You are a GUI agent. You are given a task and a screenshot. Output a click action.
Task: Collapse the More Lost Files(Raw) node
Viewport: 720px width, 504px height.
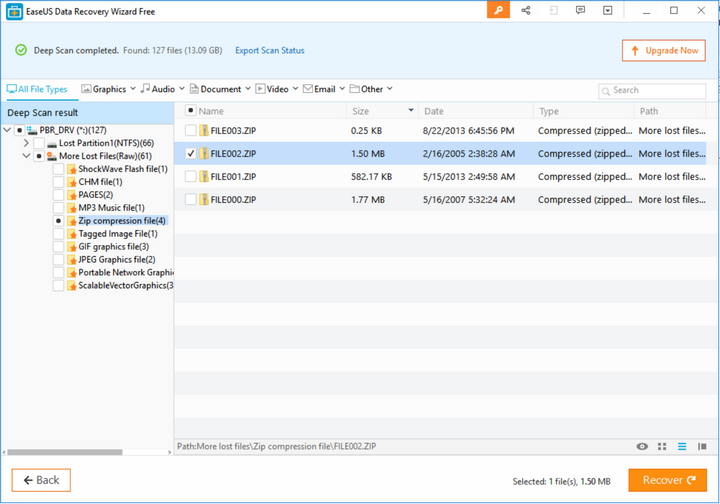click(26, 156)
